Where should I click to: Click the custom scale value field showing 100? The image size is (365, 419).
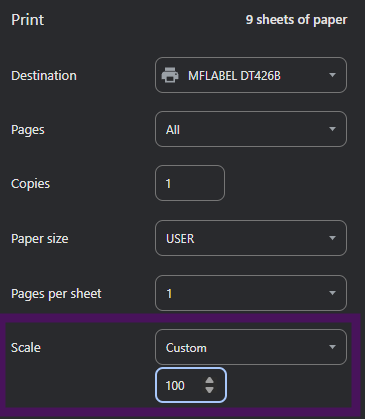click(191, 385)
